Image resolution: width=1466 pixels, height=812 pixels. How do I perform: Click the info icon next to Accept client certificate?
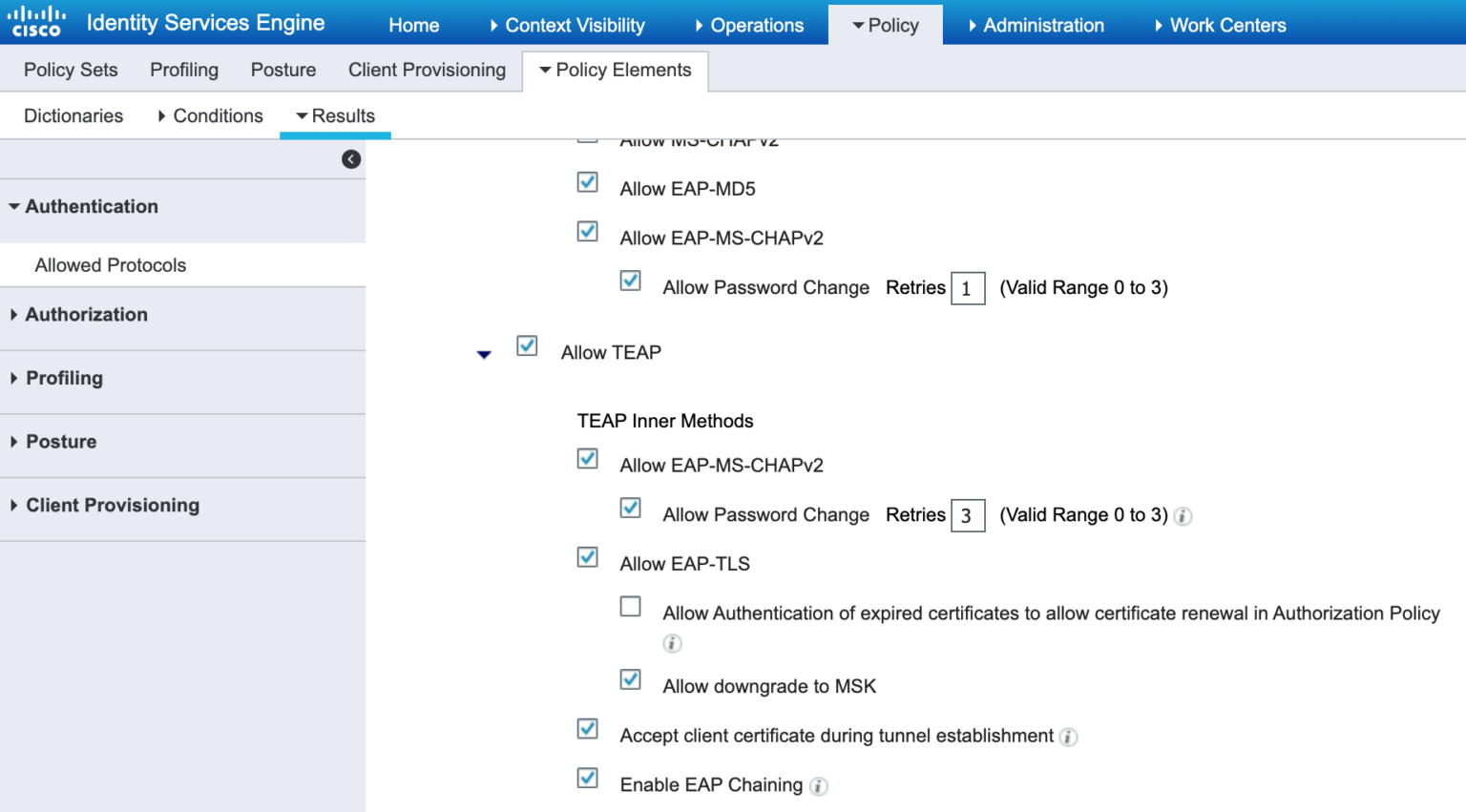(x=1069, y=737)
